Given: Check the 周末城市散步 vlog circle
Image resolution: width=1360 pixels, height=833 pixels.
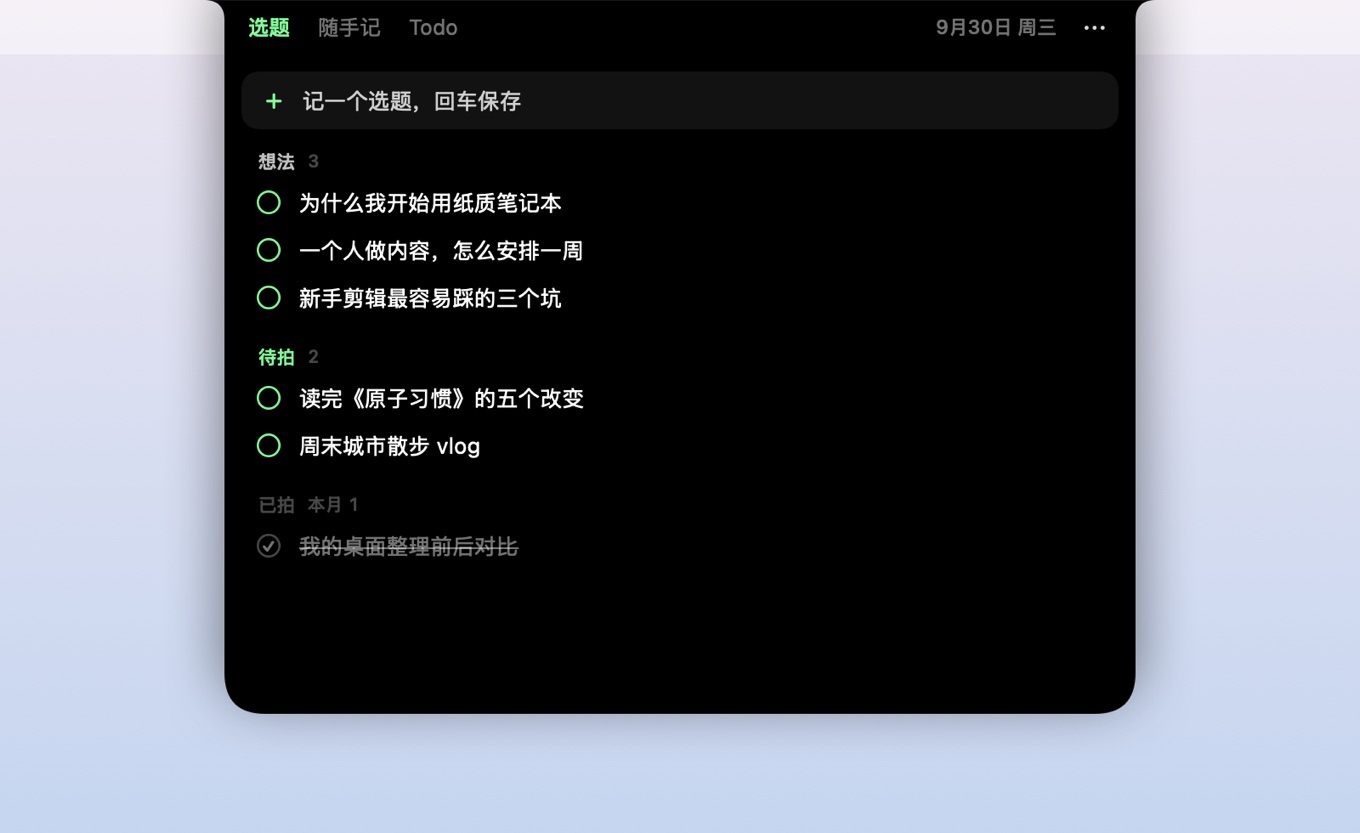Looking at the screenshot, I should pos(269,446).
